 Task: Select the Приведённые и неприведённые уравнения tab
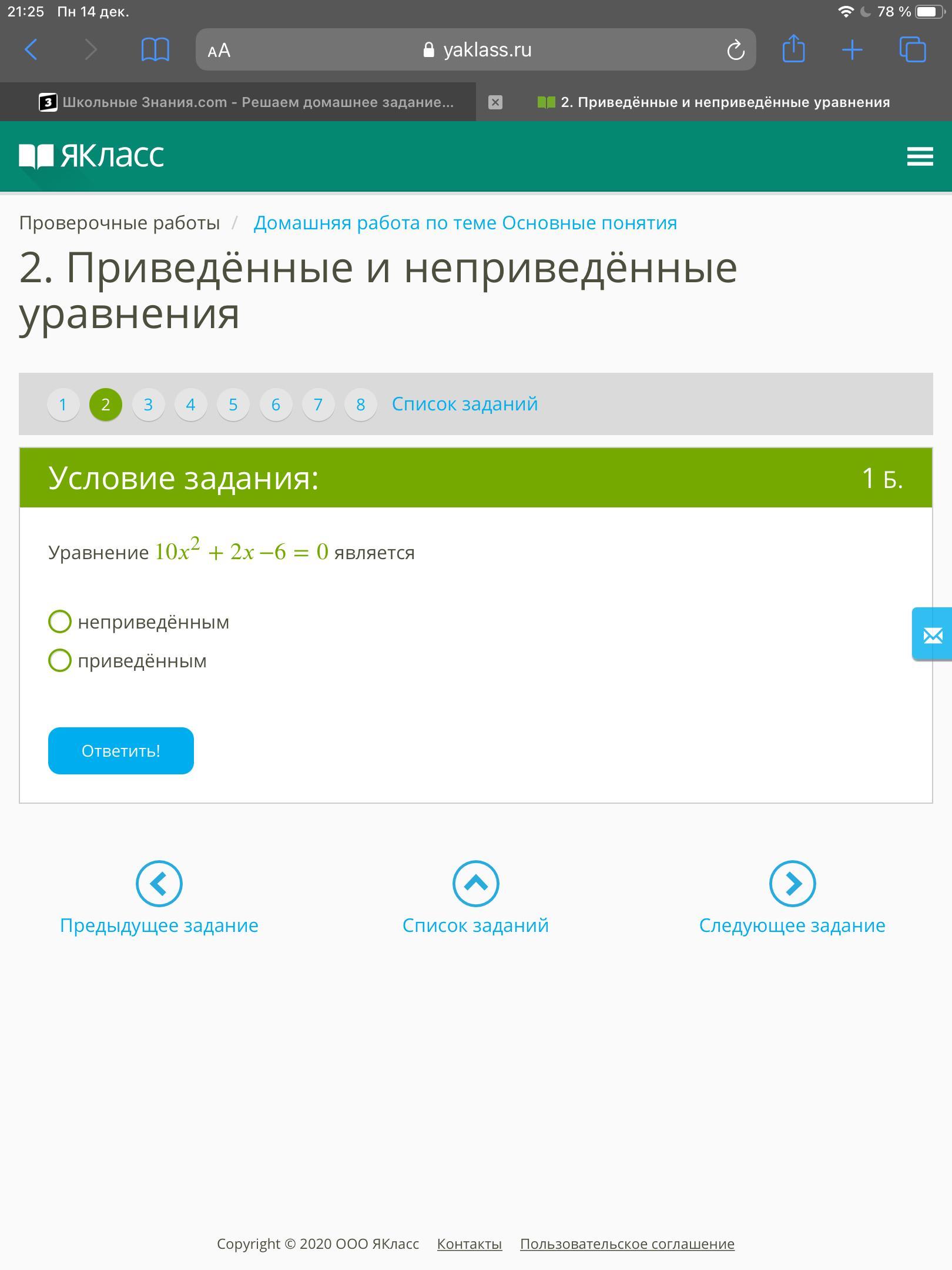point(713,102)
